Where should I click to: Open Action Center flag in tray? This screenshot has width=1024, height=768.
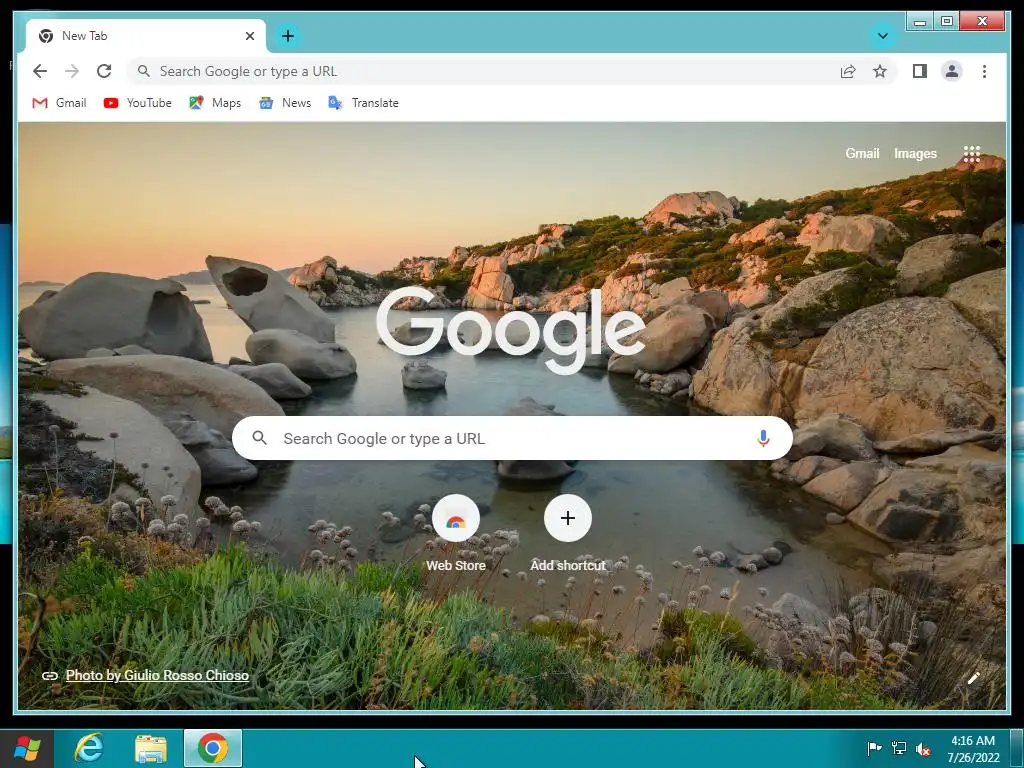click(874, 748)
